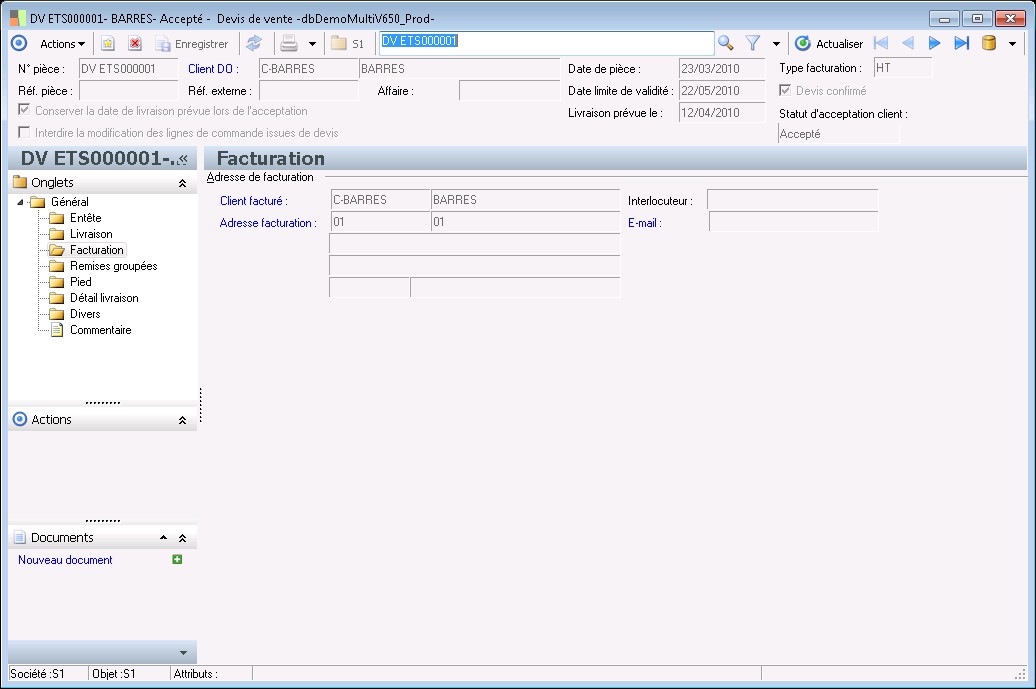
Task: Click the Nouveau document link
Action: (x=65, y=560)
